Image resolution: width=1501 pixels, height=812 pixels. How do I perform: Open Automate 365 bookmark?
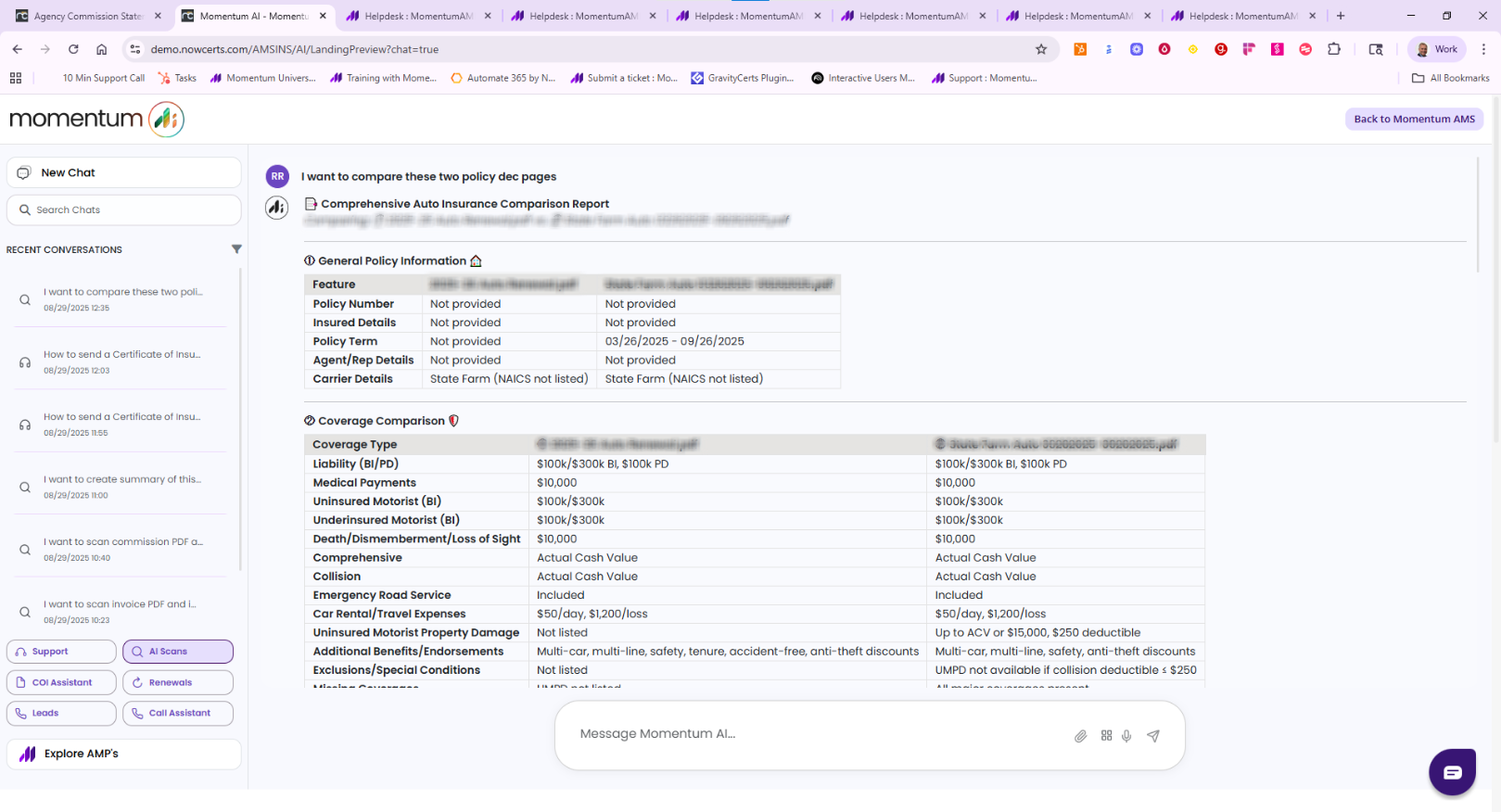pos(502,78)
